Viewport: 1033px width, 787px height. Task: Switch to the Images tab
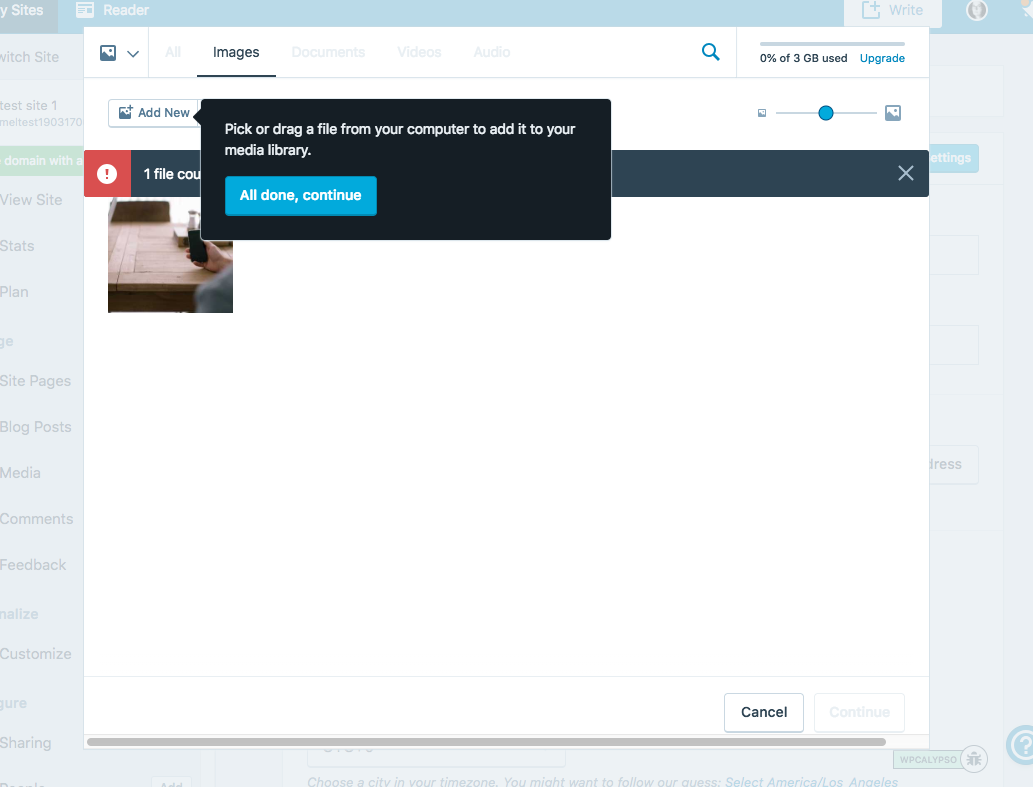pyautogui.click(x=236, y=52)
